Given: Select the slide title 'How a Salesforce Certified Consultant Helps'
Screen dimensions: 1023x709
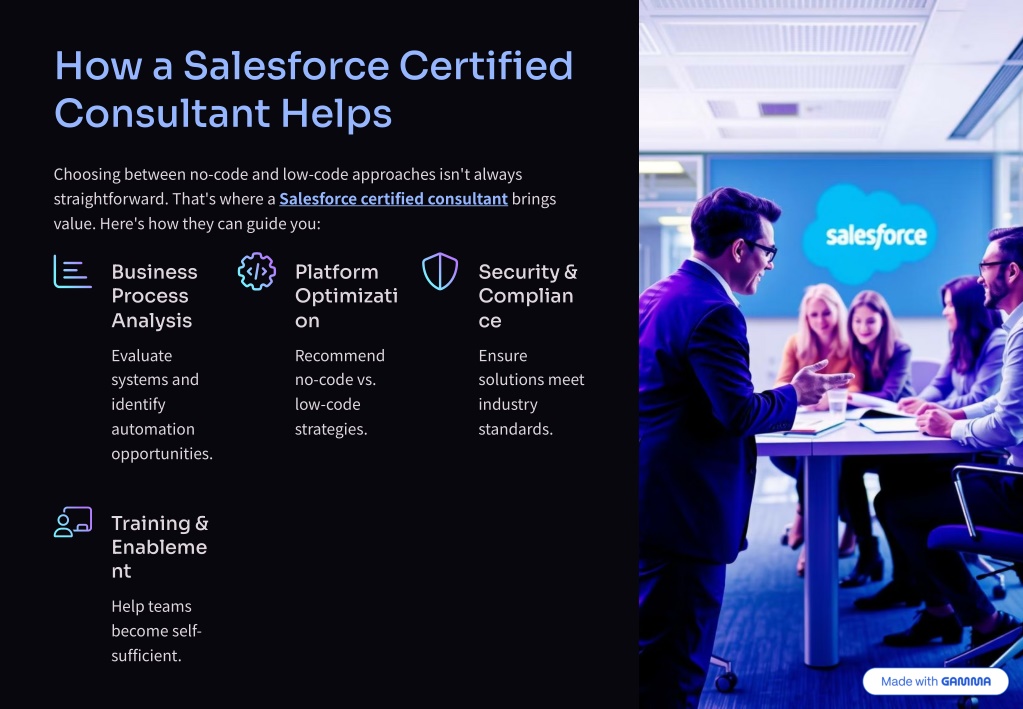Looking at the screenshot, I should pos(314,89).
